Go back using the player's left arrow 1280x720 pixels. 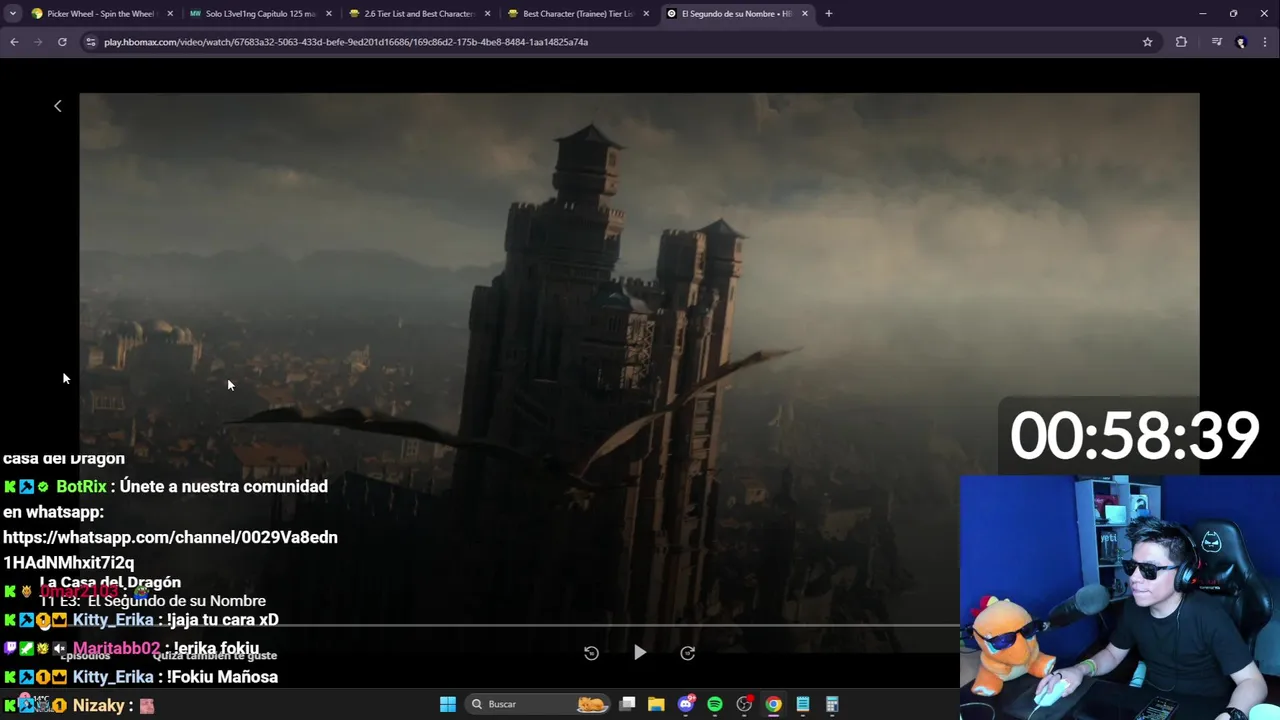pyautogui.click(x=58, y=106)
